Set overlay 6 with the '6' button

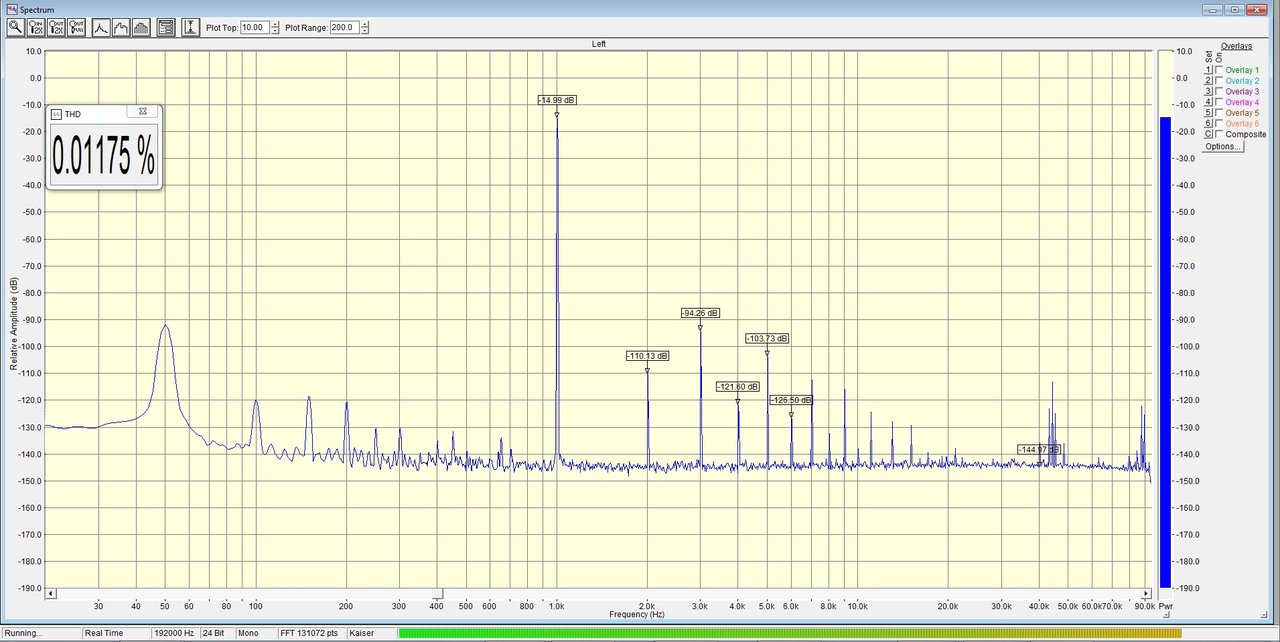pos(1208,123)
